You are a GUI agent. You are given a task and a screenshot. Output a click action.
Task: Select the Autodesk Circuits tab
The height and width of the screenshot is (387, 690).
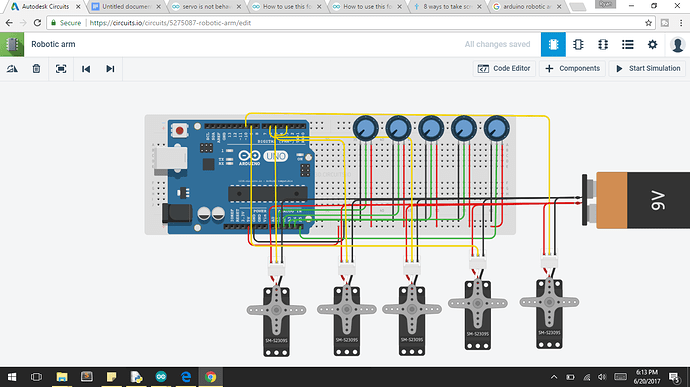(45, 7)
